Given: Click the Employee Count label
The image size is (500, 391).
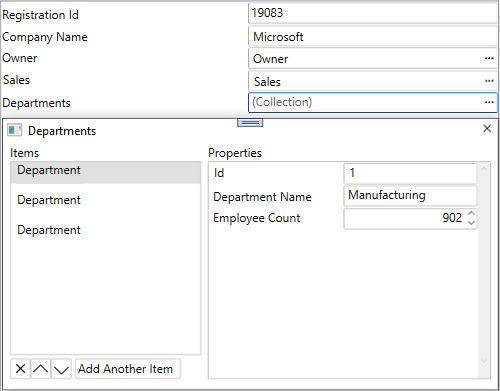Looking at the screenshot, I should [257, 218].
